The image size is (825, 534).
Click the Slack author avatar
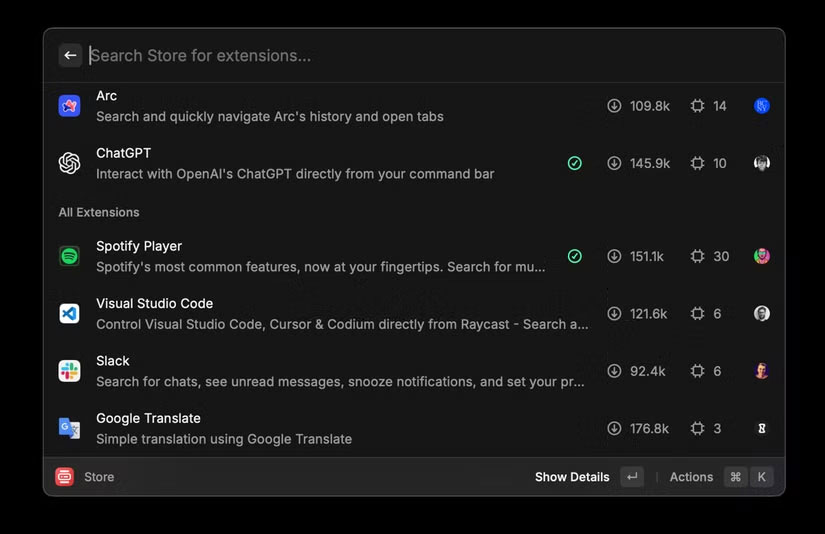pyautogui.click(x=762, y=371)
